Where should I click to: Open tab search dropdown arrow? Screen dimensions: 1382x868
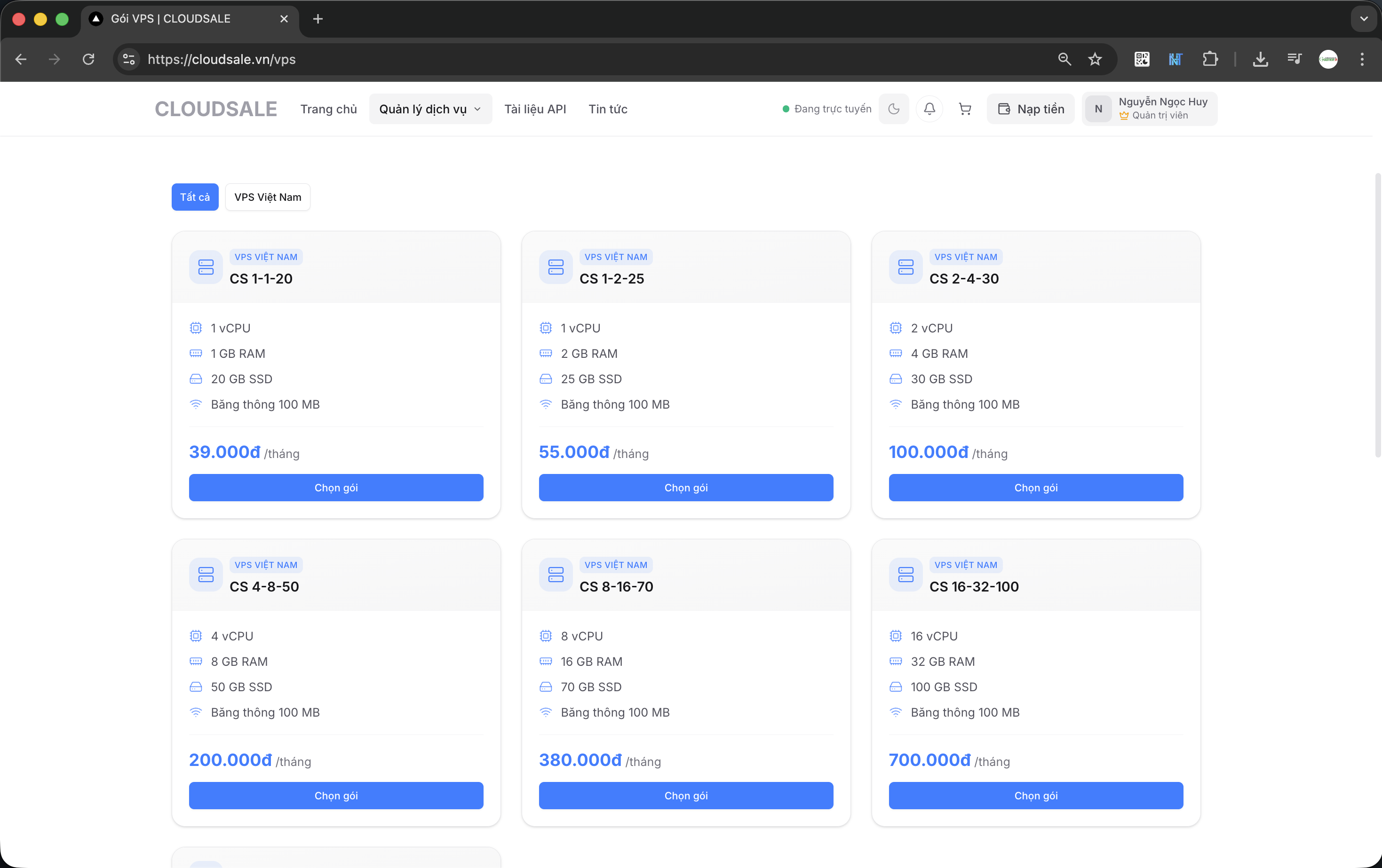1364,19
